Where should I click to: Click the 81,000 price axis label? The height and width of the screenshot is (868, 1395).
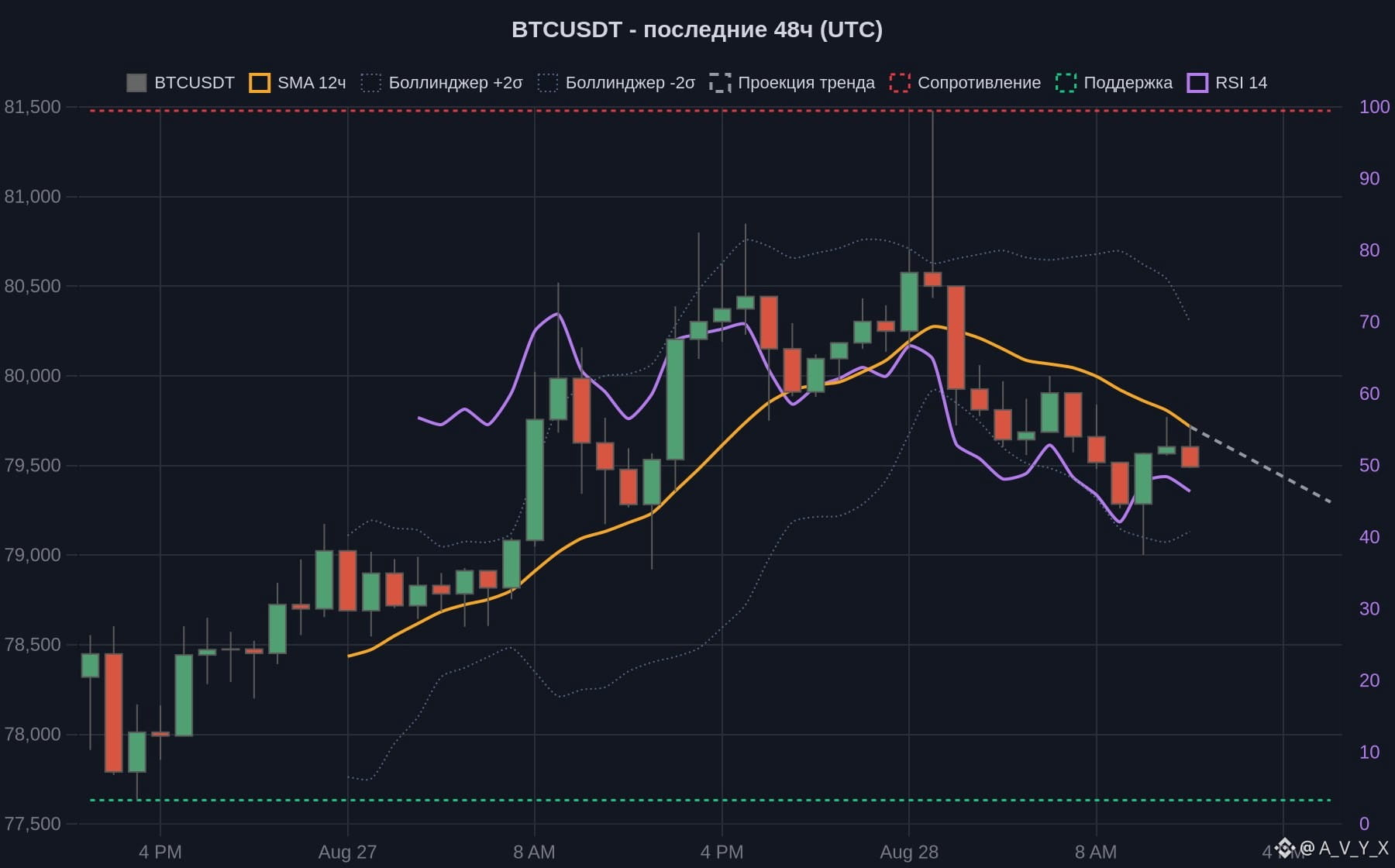tap(33, 197)
